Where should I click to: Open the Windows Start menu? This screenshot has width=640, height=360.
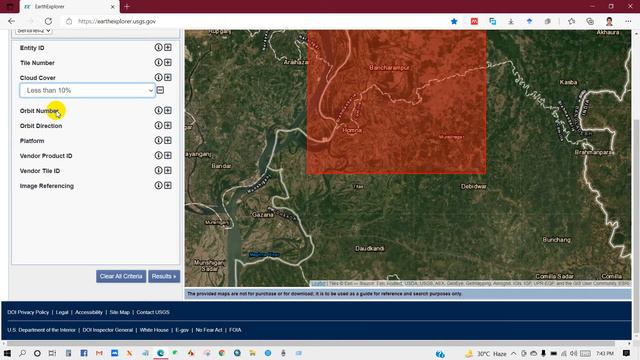tap(7, 353)
